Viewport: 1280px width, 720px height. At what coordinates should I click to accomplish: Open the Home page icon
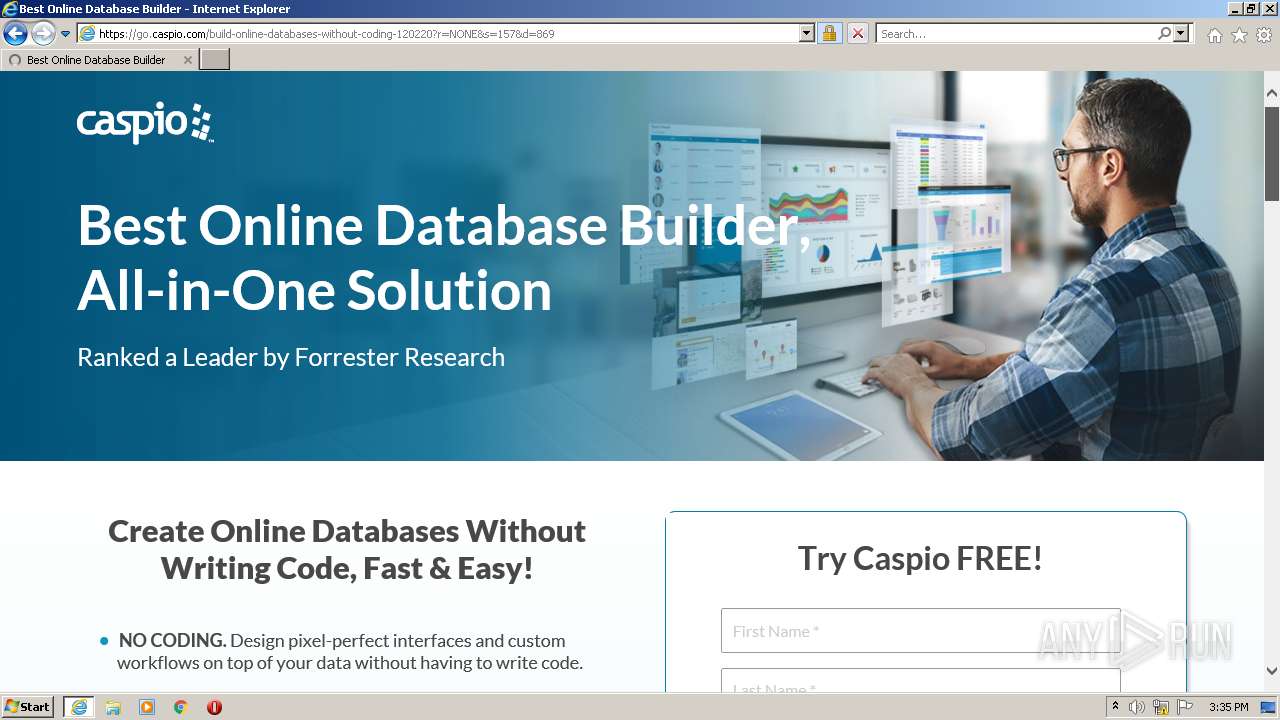coord(1214,35)
